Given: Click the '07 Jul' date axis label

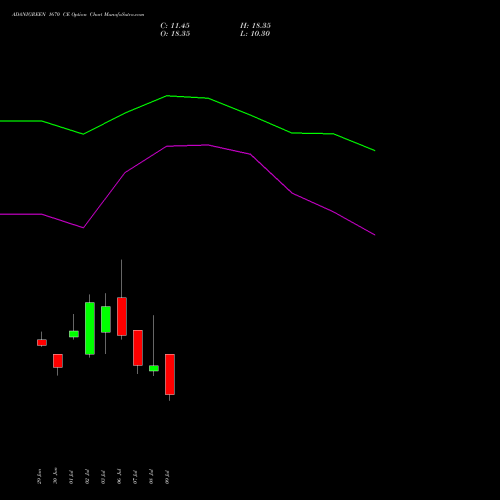Looking at the screenshot, I should pos(135,477).
